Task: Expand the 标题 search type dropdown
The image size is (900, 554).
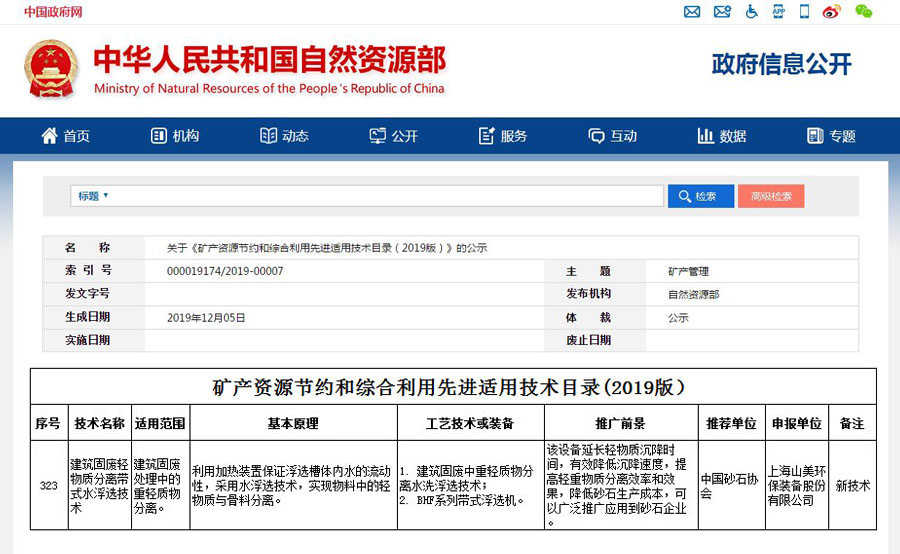Action: coord(93,196)
